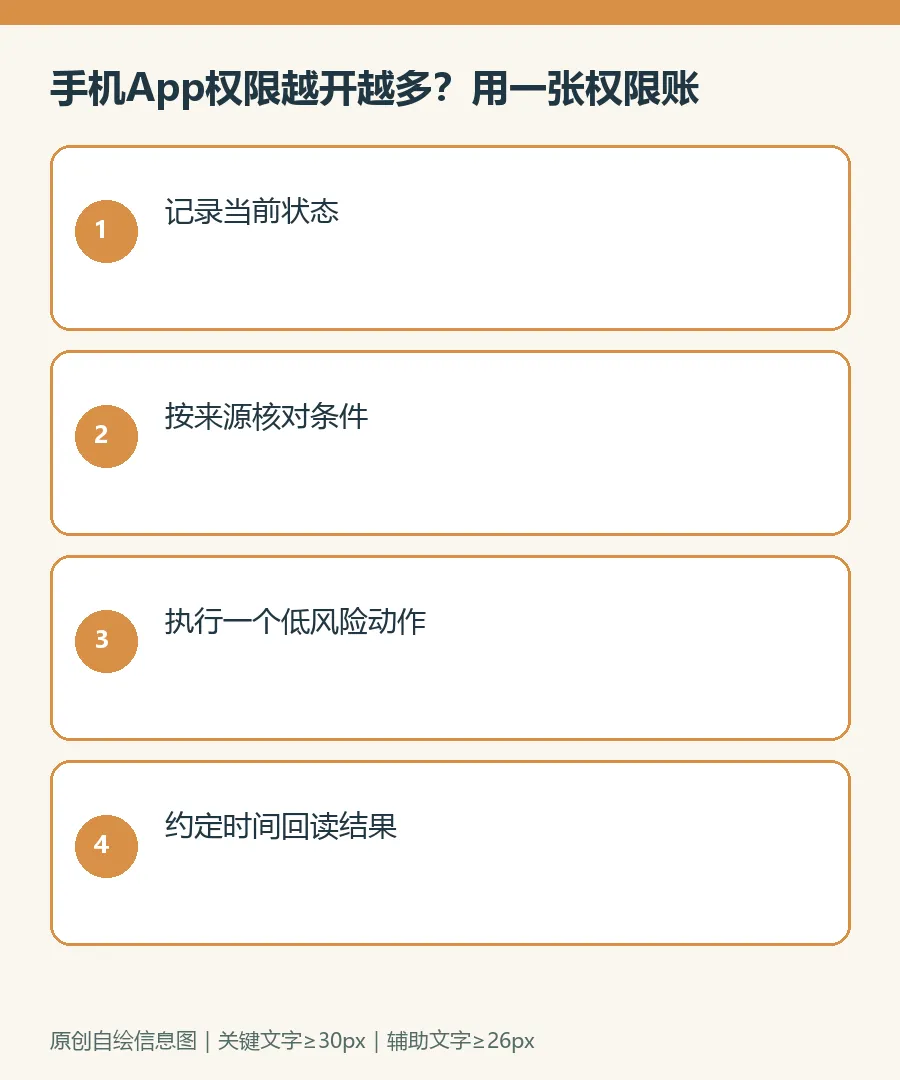Click the orange number 1 circle
900x1080 pixels.
point(106,231)
